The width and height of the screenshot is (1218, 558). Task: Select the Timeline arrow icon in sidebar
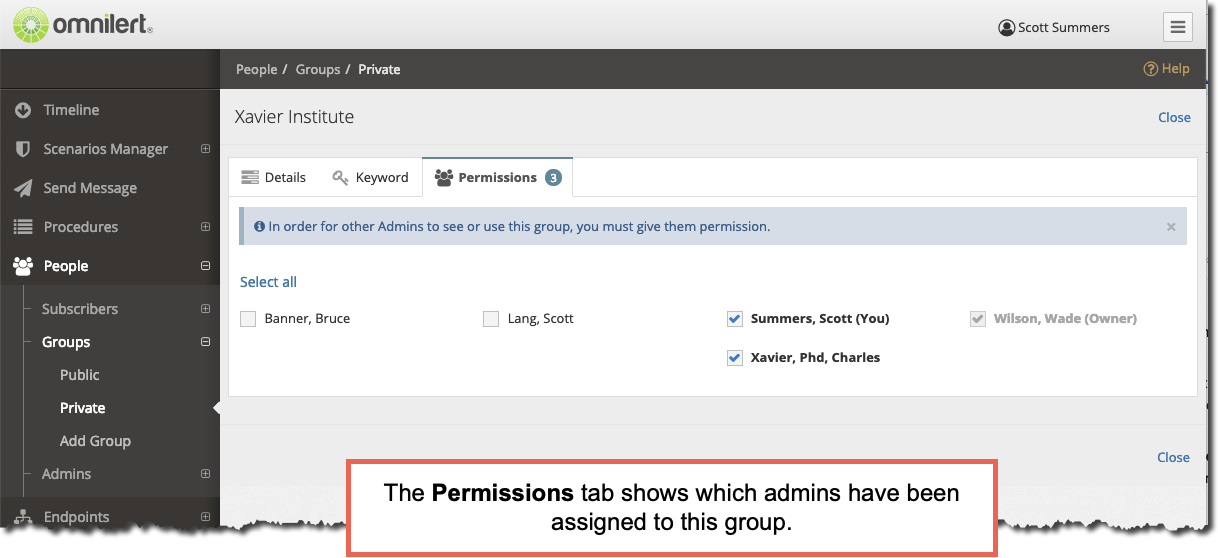(23, 110)
